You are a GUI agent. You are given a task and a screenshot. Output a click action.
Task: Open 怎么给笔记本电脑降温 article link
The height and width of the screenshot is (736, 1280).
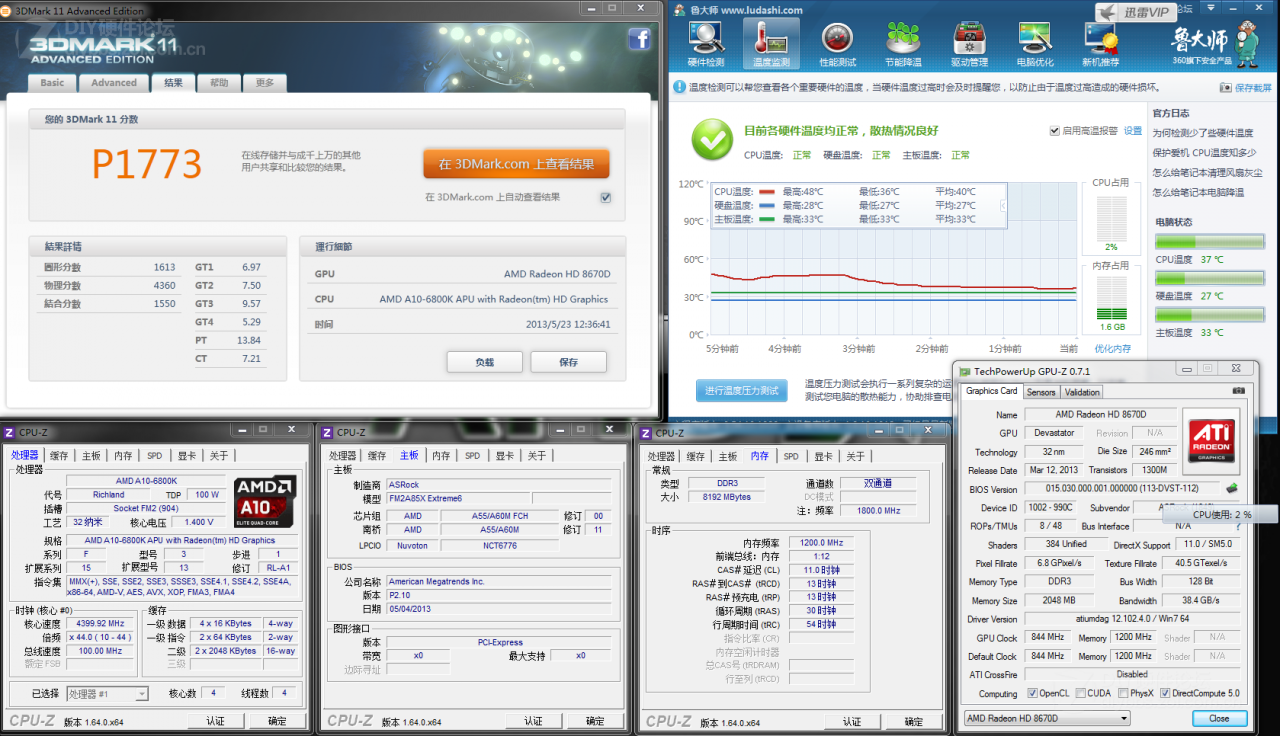coord(1198,193)
